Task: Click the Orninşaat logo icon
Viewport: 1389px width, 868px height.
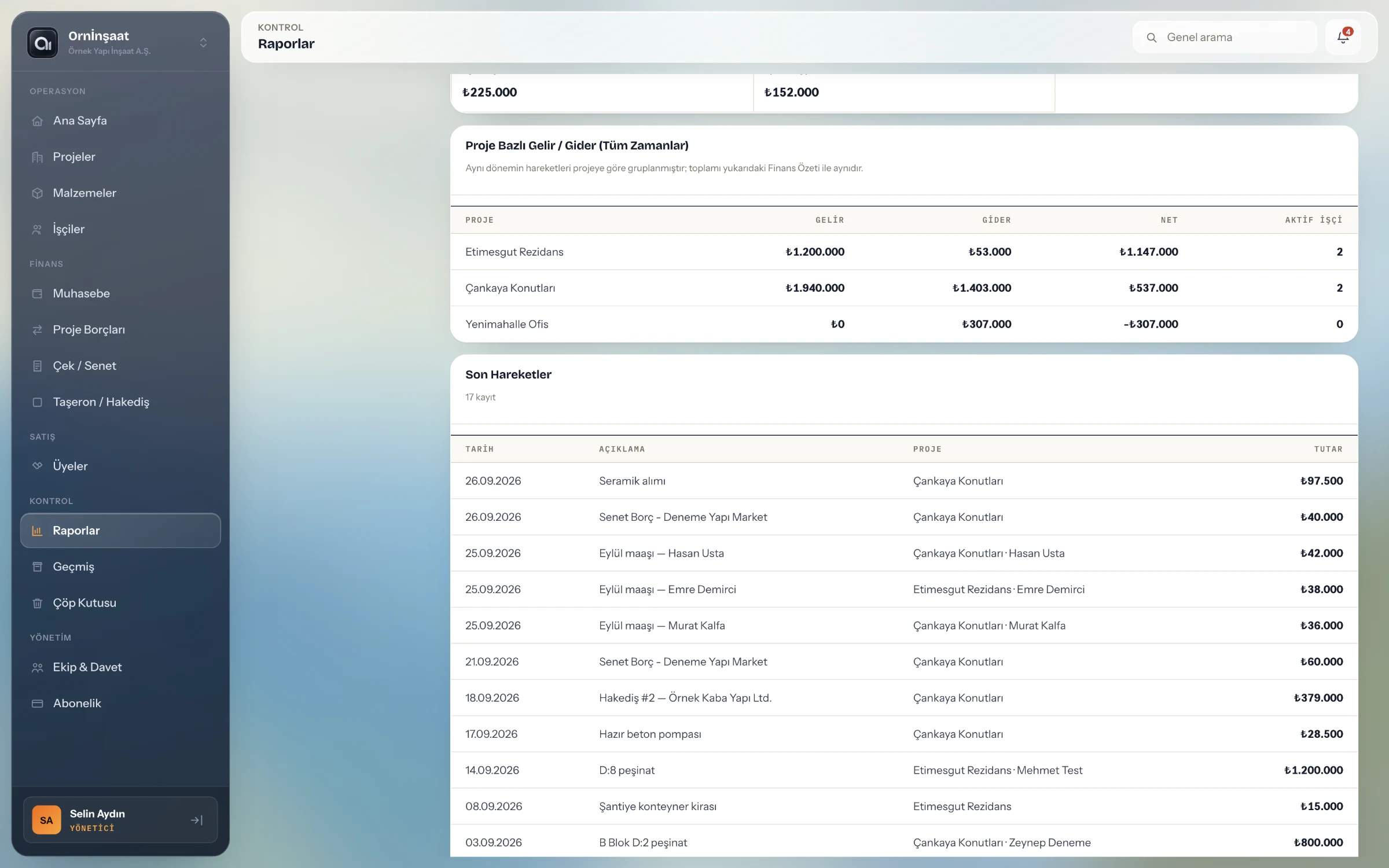Action: [x=43, y=43]
